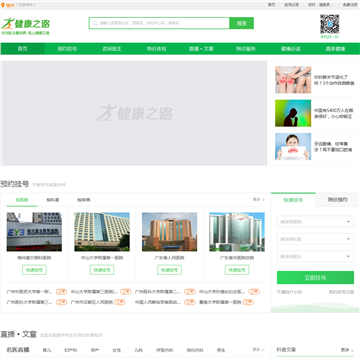This screenshot has height=360, width=360.
Task: Click 快速挂号 under 梅州爱尔眼科医院
Action: coord(34,270)
